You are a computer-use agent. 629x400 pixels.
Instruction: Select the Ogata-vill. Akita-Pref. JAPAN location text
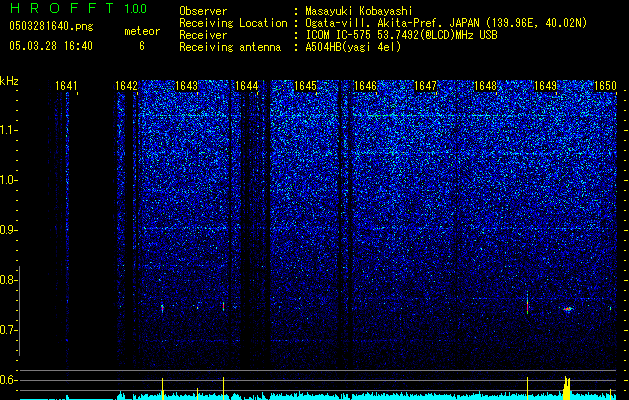click(445, 23)
